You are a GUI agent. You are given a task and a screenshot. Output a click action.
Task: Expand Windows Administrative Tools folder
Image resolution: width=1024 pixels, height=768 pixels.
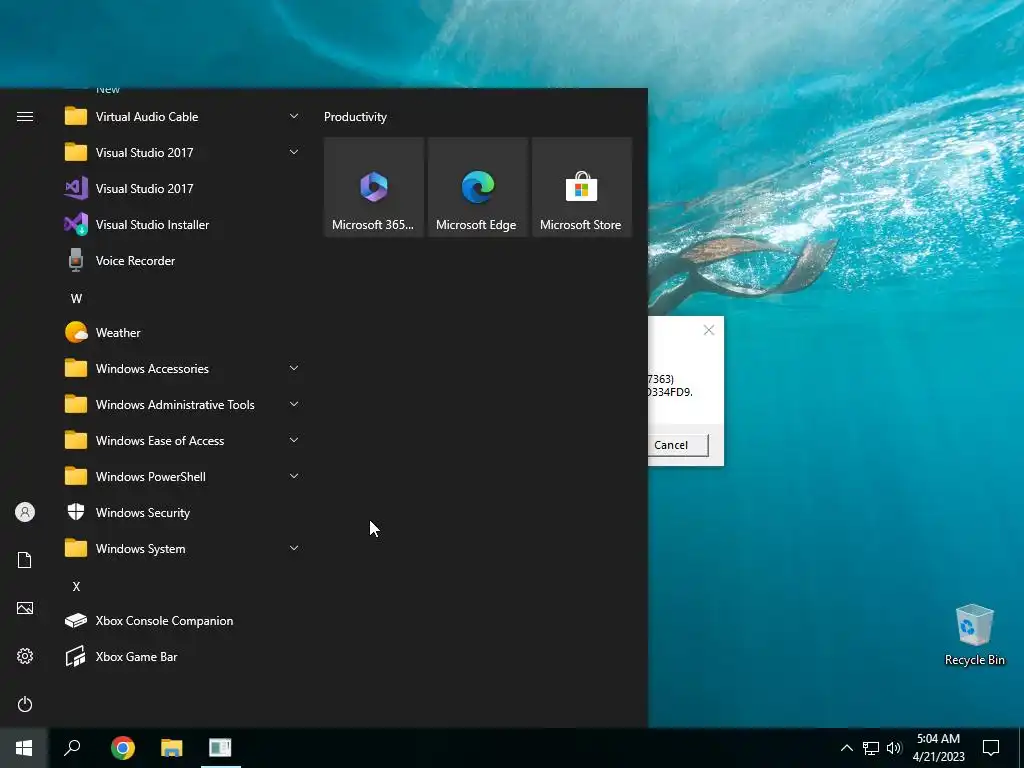click(x=183, y=404)
